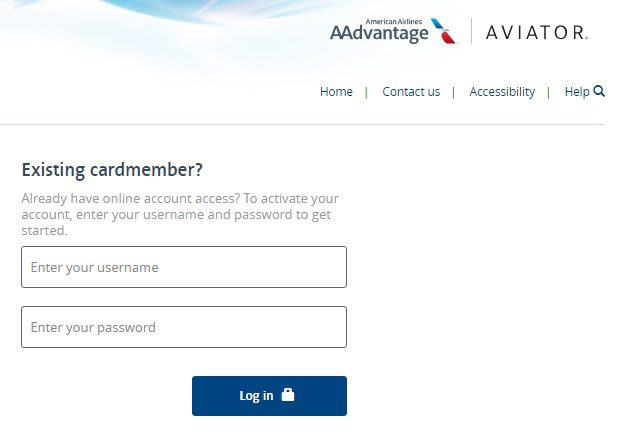This screenshot has width=620, height=440.
Task: Click the Existing cardmember? heading
Action: [x=119, y=170]
